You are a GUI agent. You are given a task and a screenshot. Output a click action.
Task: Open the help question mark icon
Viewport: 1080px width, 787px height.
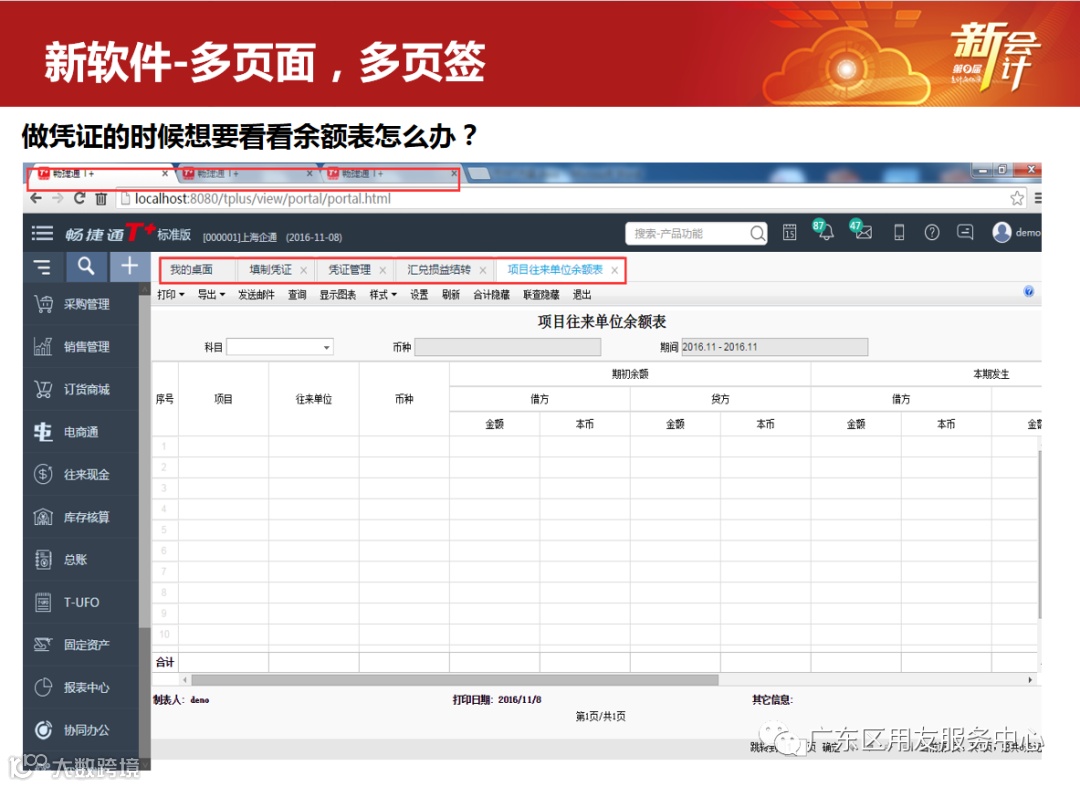(x=932, y=233)
